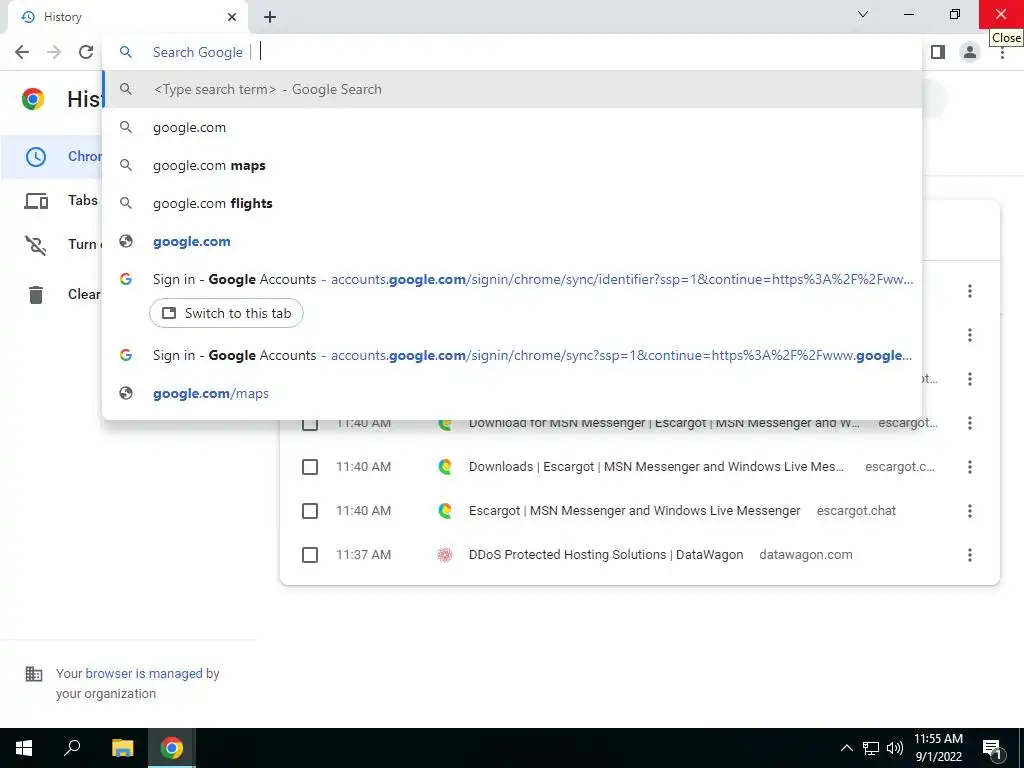Tick the checkbox for DataWagon history entry

pos(310,555)
